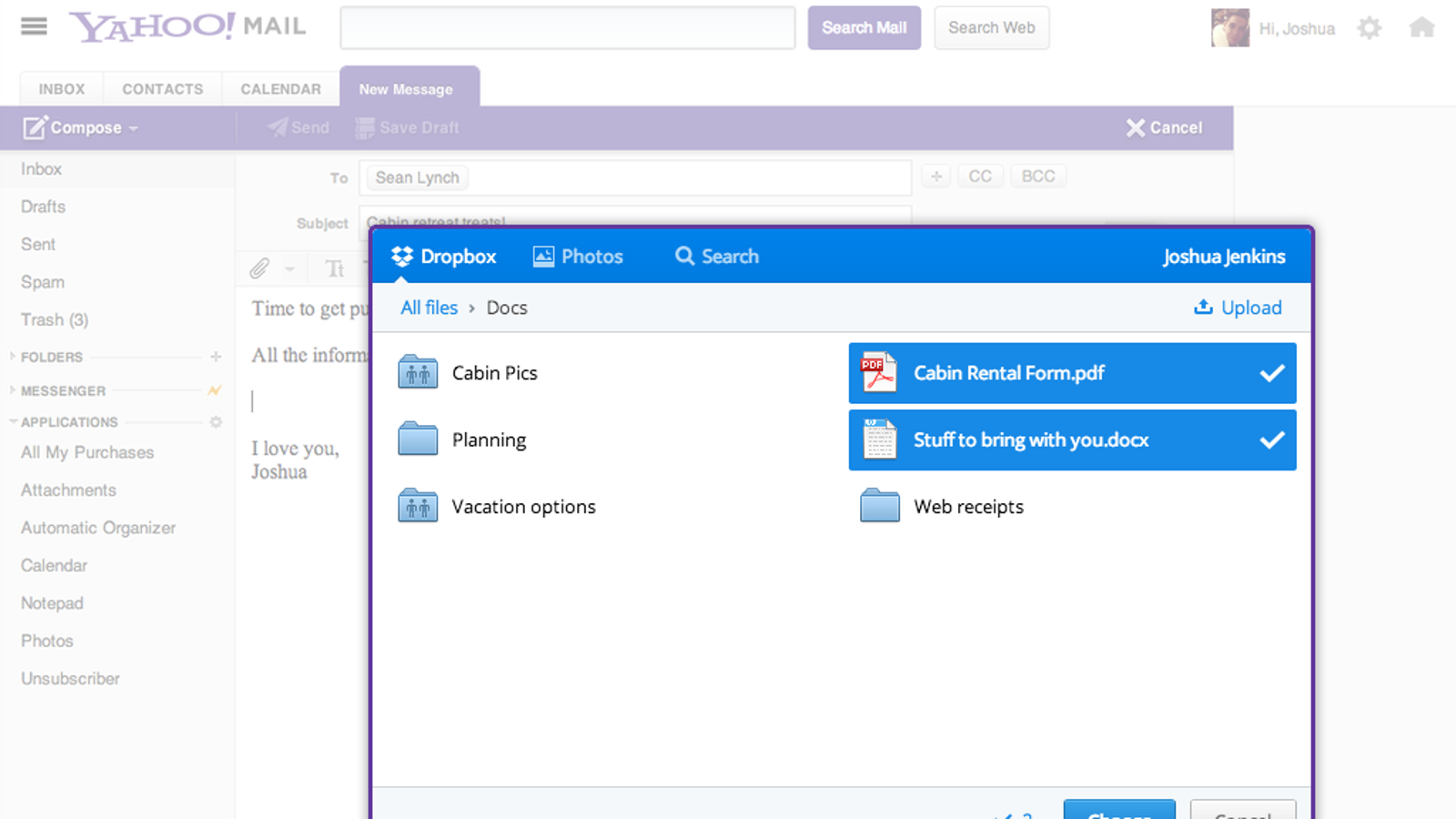Select the New Message tab
This screenshot has height=819, width=1456.
tap(409, 87)
